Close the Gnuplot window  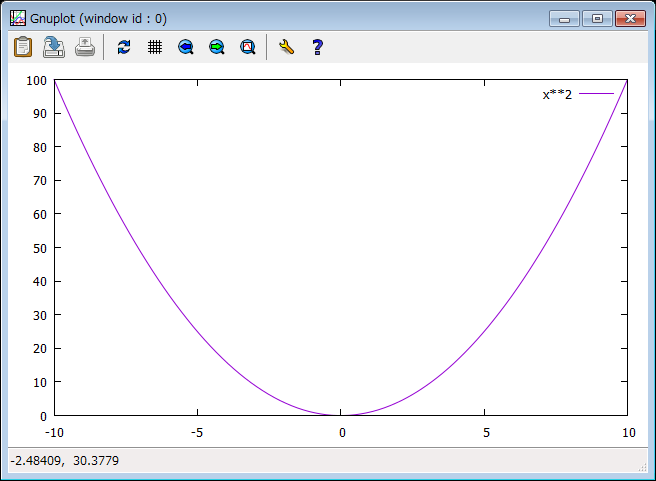click(629, 18)
